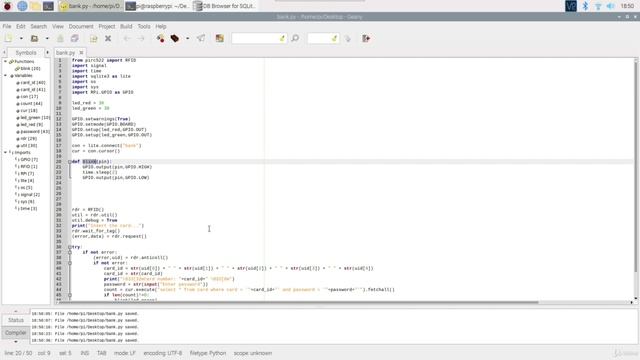Select time [3] import in symbols tree
640x360 pixels.
point(29,209)
